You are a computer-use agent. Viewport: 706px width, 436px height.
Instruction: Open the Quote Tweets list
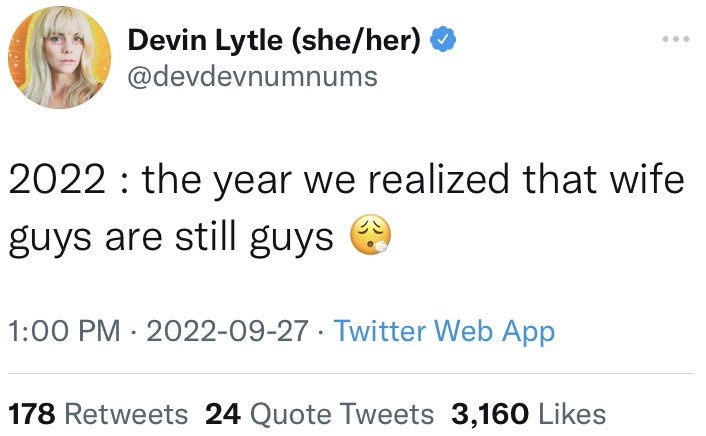coord(343,413)
